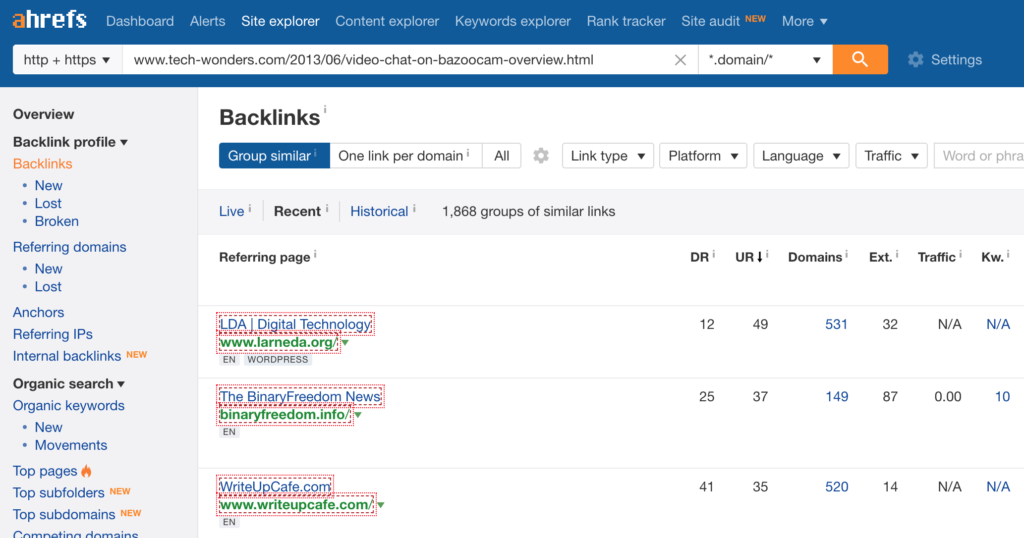Viewport: 1024px width, 538px height.
Task: Click the Word or phrase filter field
Action: (979, 156)
